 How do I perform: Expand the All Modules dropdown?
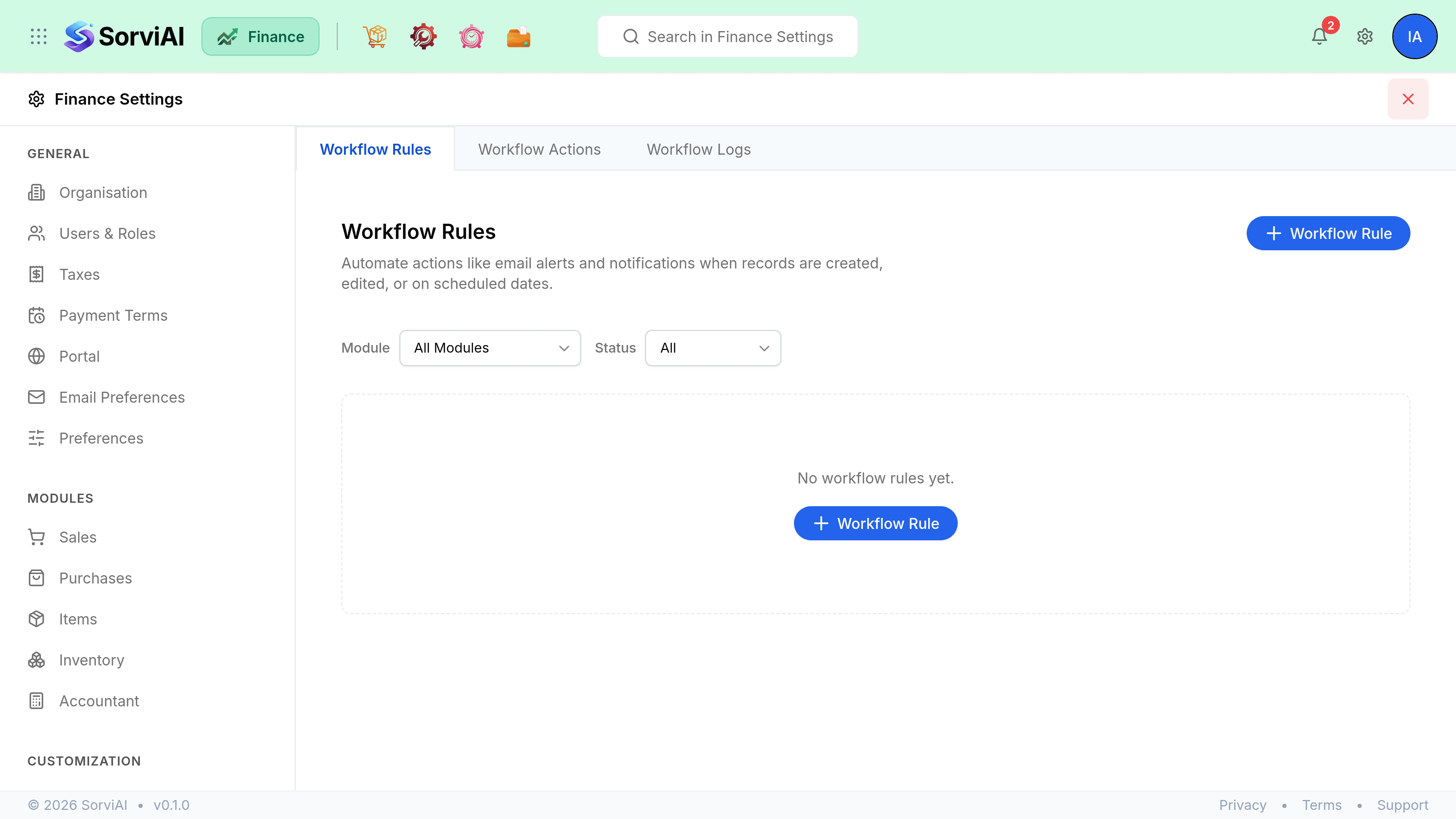coord(490,348)
